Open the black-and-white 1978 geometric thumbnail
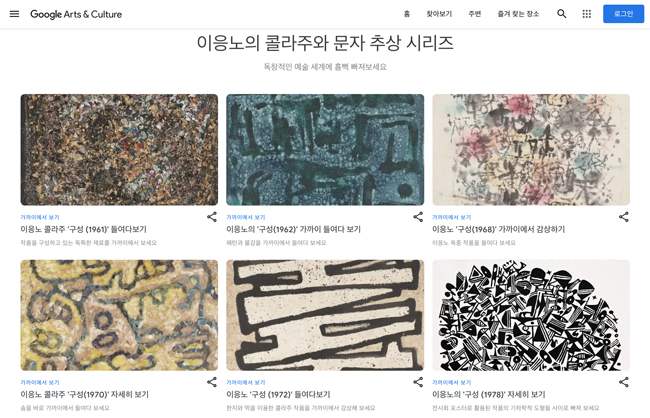This screenshot has height=418, width=650. click(x=531, y=315)
